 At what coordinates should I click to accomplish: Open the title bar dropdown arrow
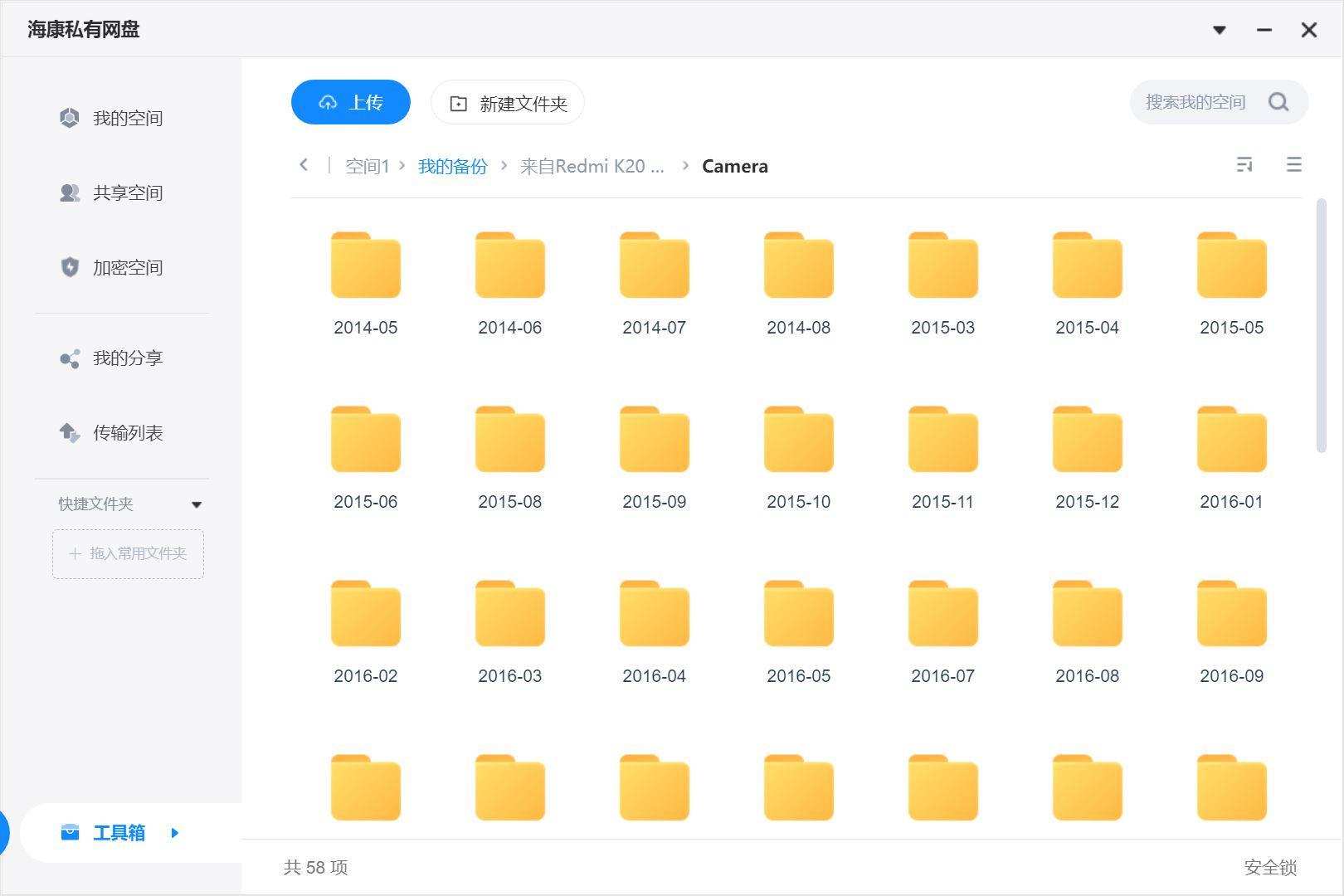[x=1220, y=29]
